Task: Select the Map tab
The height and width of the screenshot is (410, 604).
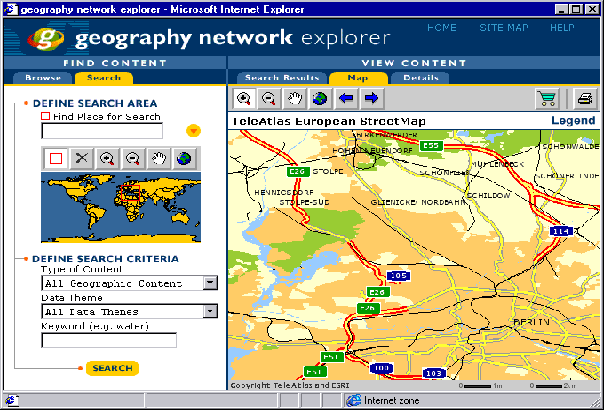Action: click(x=358, y=78)
